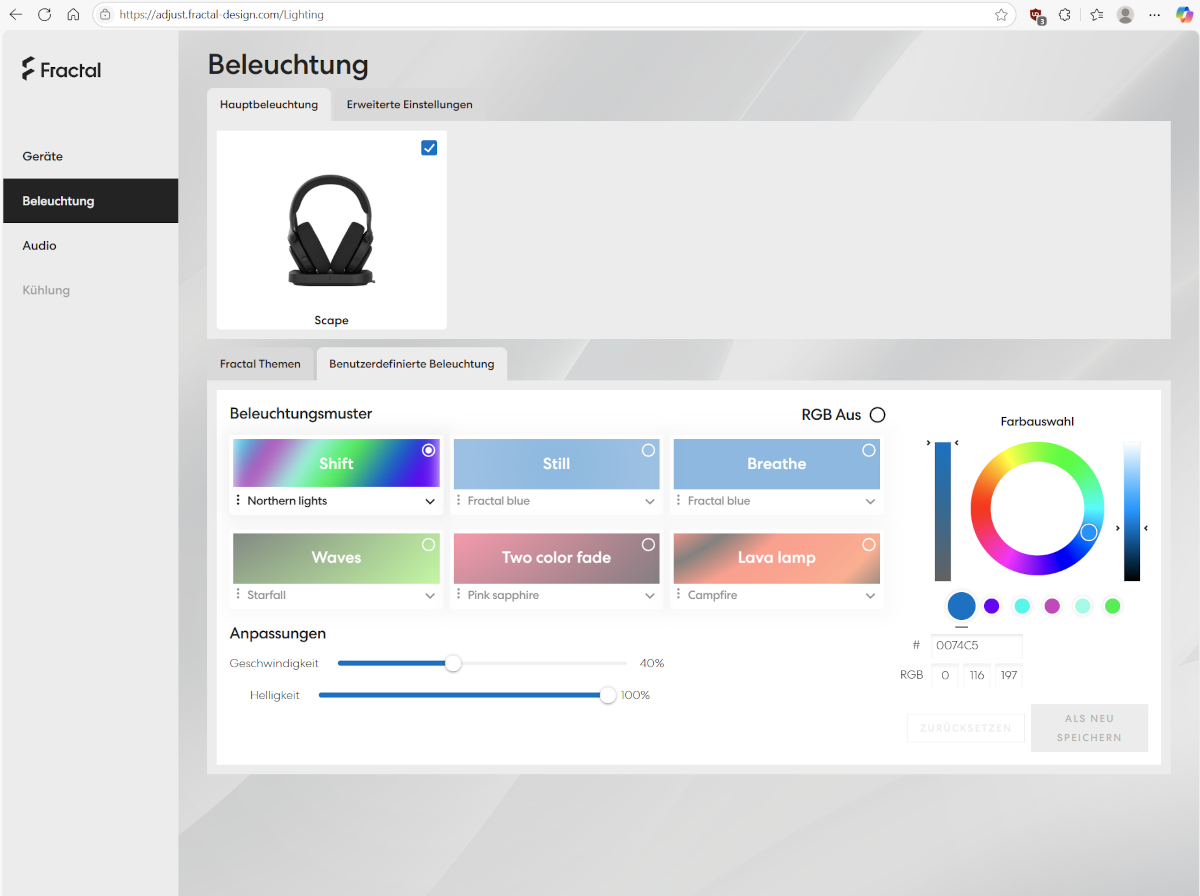The width and height of the screenshot is (1200, 896).
Task: Select the Two color fade radio button
Action: 648,544
